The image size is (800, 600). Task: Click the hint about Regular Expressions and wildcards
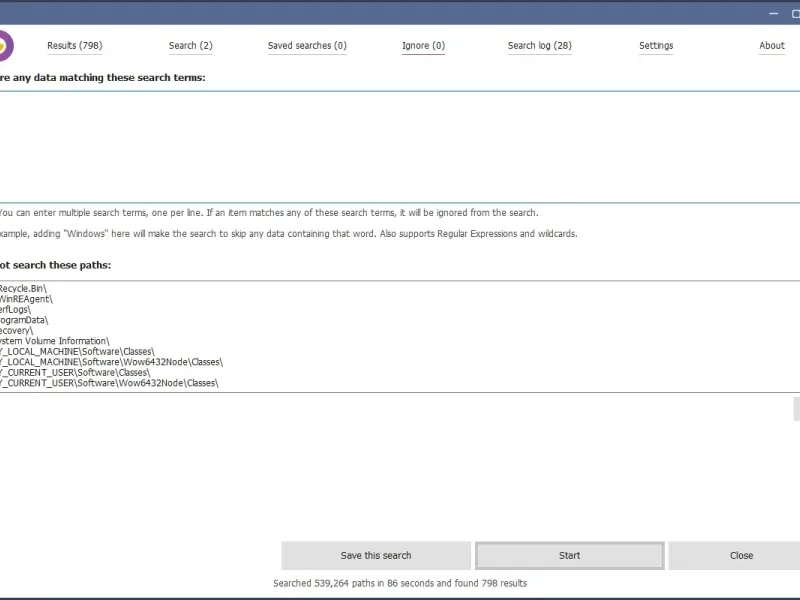[x=288, y=234]
